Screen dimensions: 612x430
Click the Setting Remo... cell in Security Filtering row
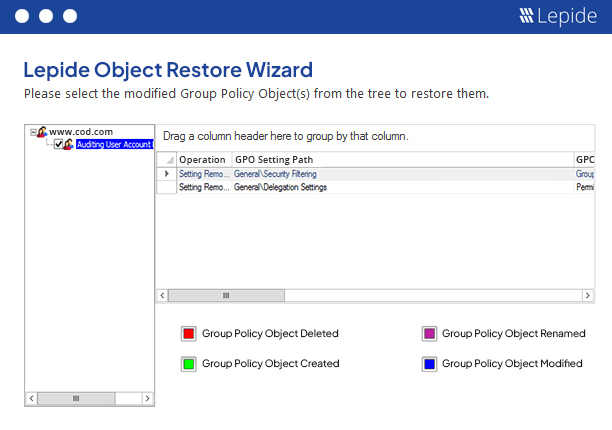click(204, 174)
